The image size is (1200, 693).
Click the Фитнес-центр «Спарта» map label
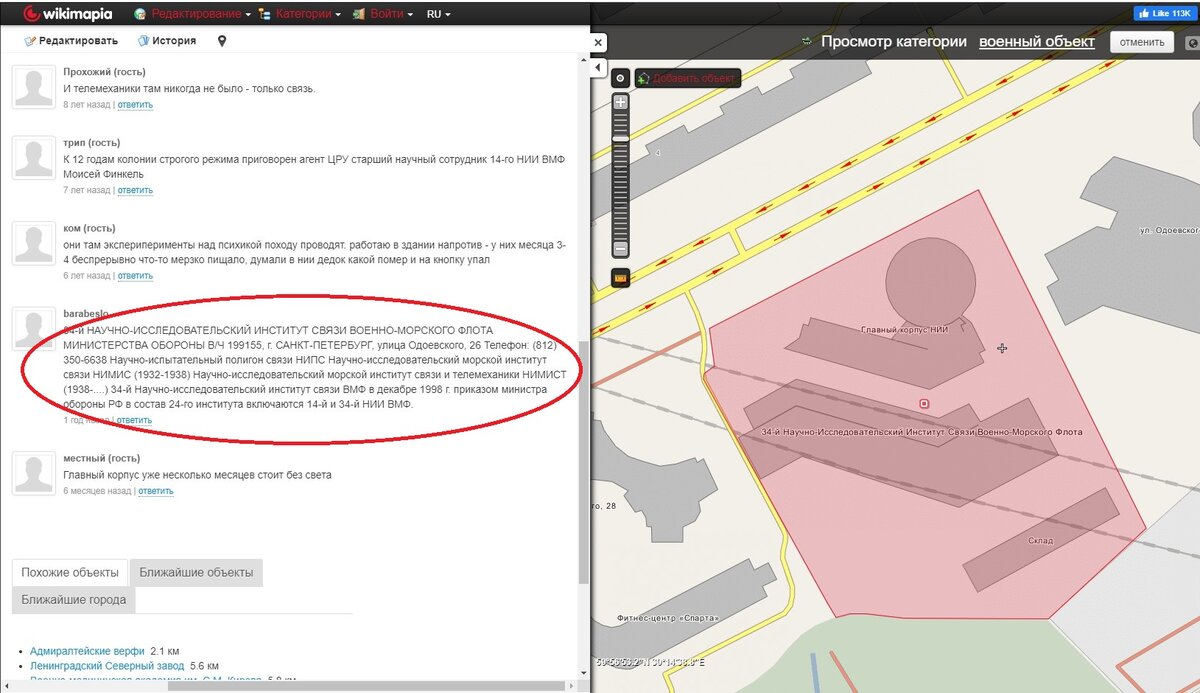click(x=668, y=617)
